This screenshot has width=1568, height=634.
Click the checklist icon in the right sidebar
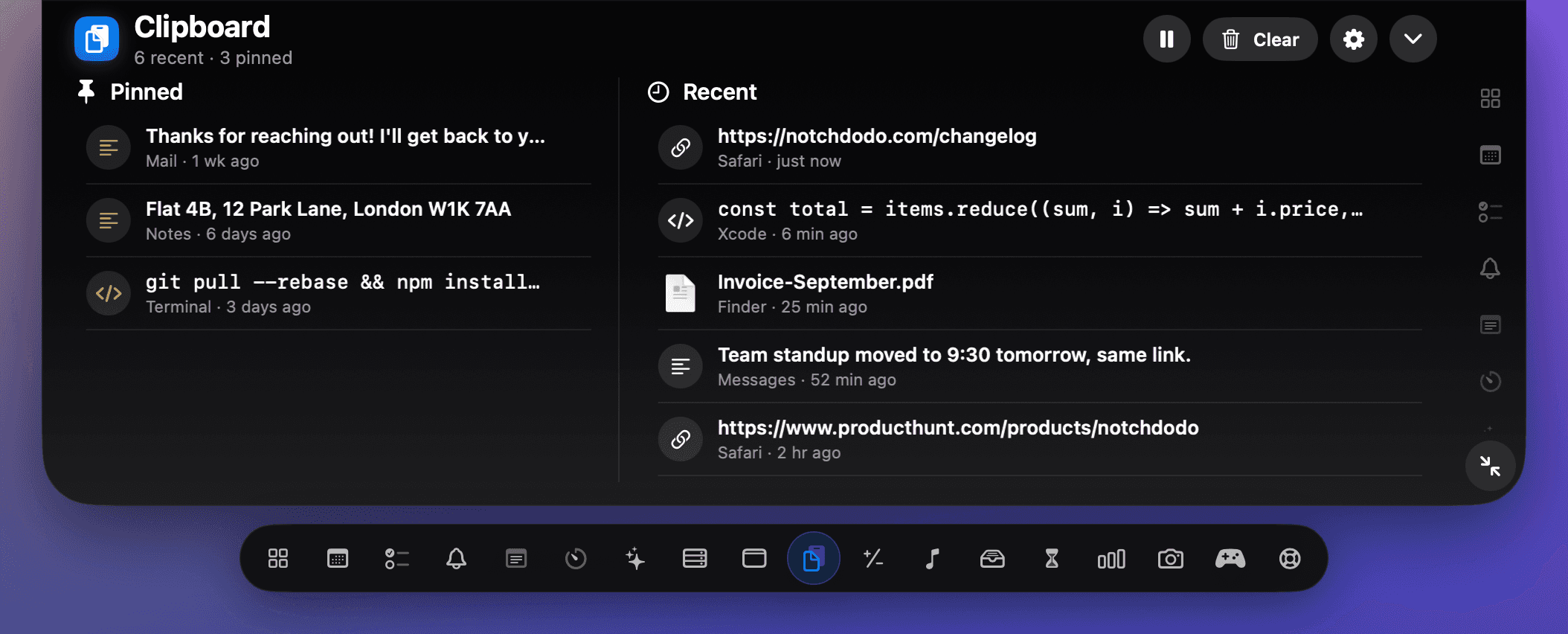(1491, 211)
